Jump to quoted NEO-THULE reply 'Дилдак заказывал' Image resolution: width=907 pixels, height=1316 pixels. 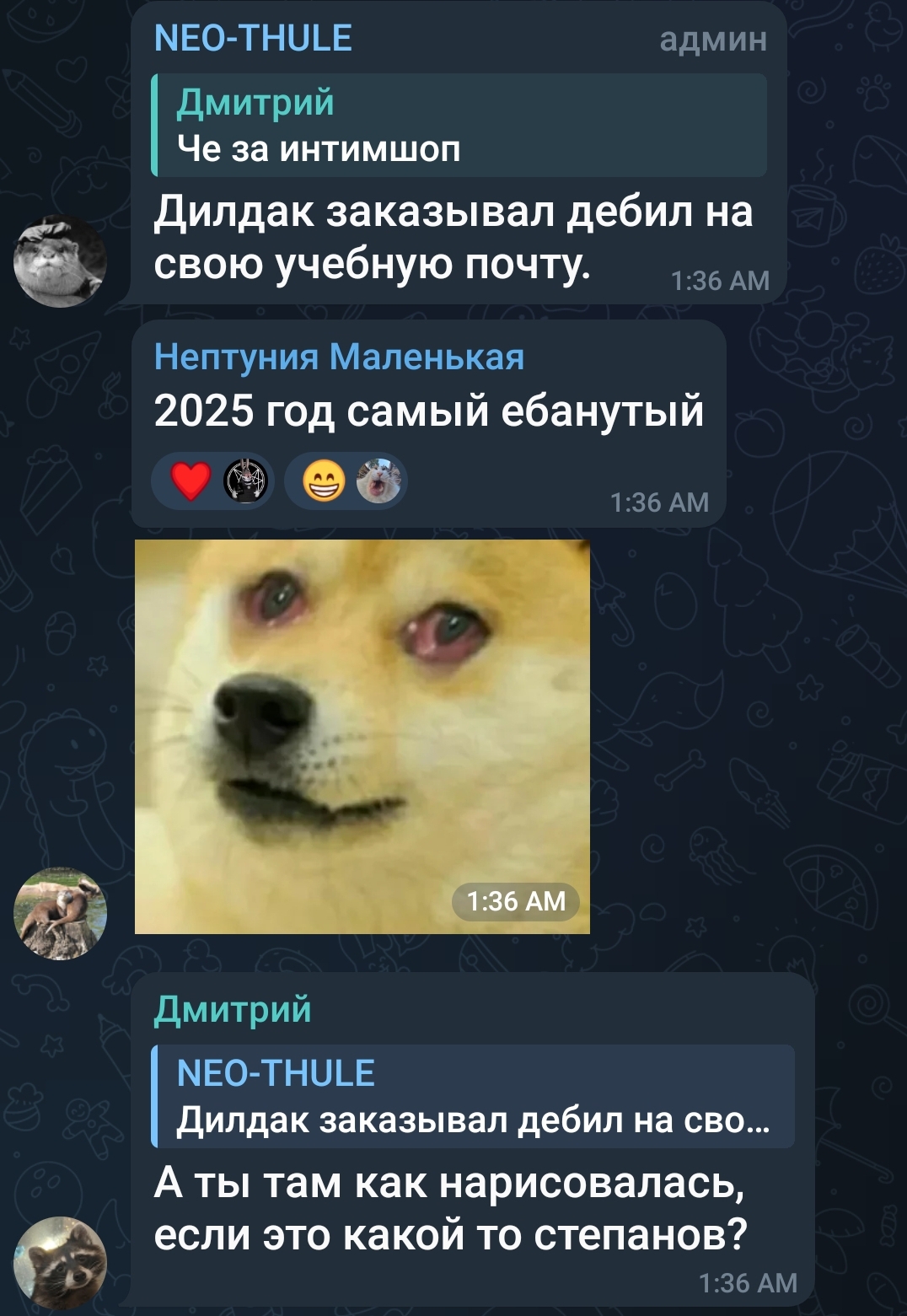click(473, 1096)
